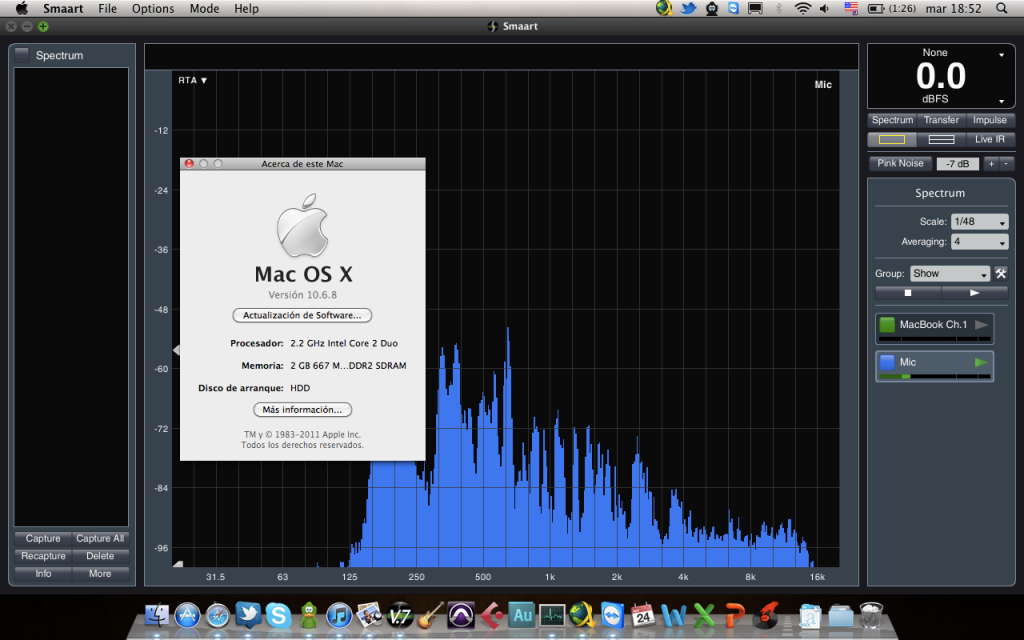Viewport: 1024px width, 640px height.
Task: Increase pink noise level with plus button
Action: click(991, 164)
